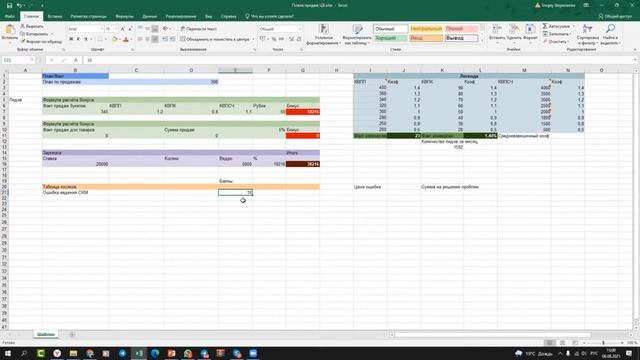
Task: Open Найти и выделить magnifier menu
Action: click(x=611, y=34)
